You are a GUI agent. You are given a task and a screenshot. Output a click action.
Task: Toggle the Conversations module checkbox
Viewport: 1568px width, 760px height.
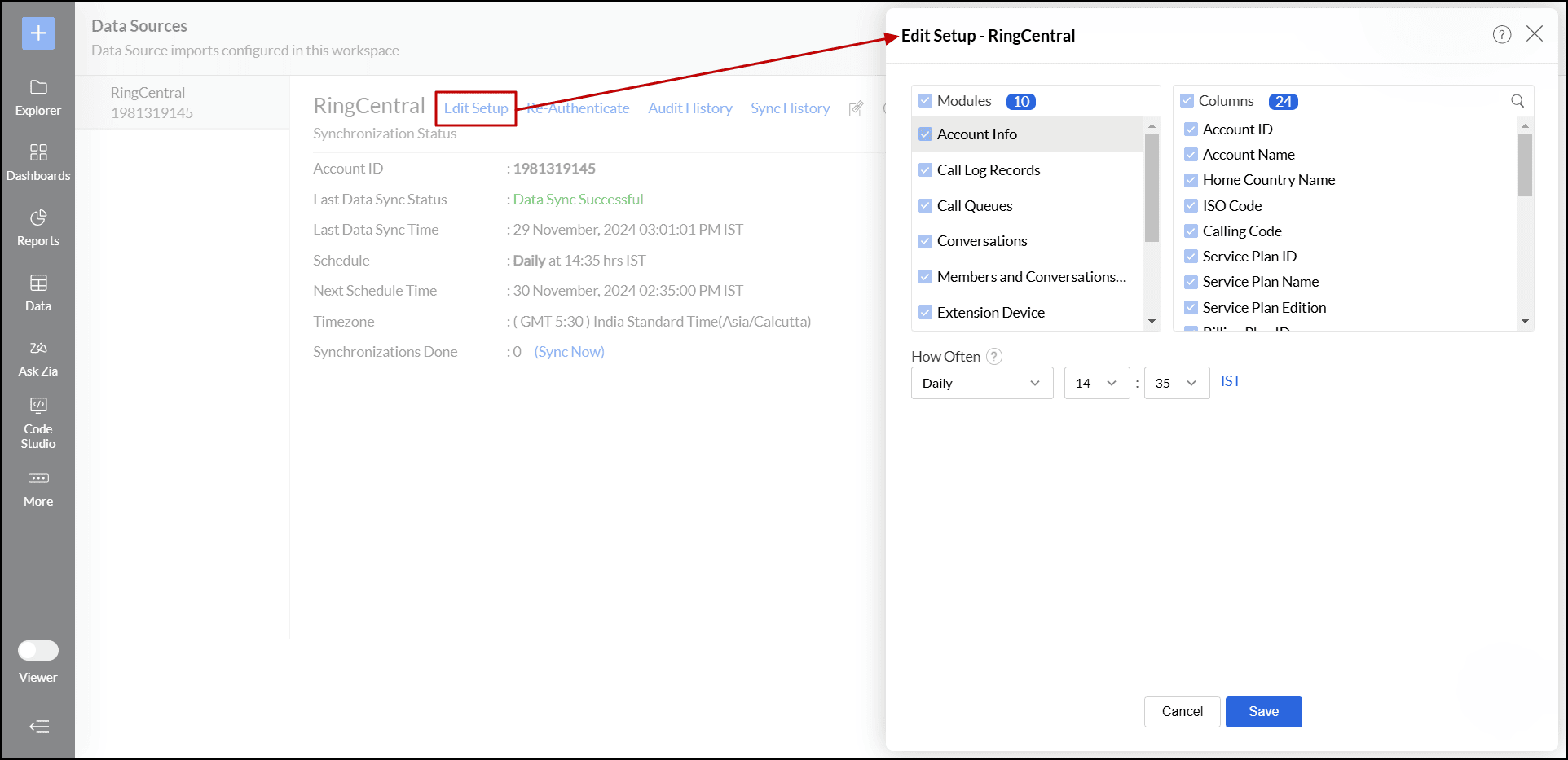pyautogui.click(x=925, y=241)
